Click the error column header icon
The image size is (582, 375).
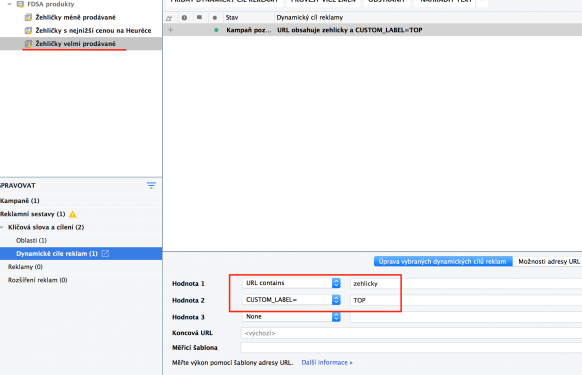(x=184, y=17)
